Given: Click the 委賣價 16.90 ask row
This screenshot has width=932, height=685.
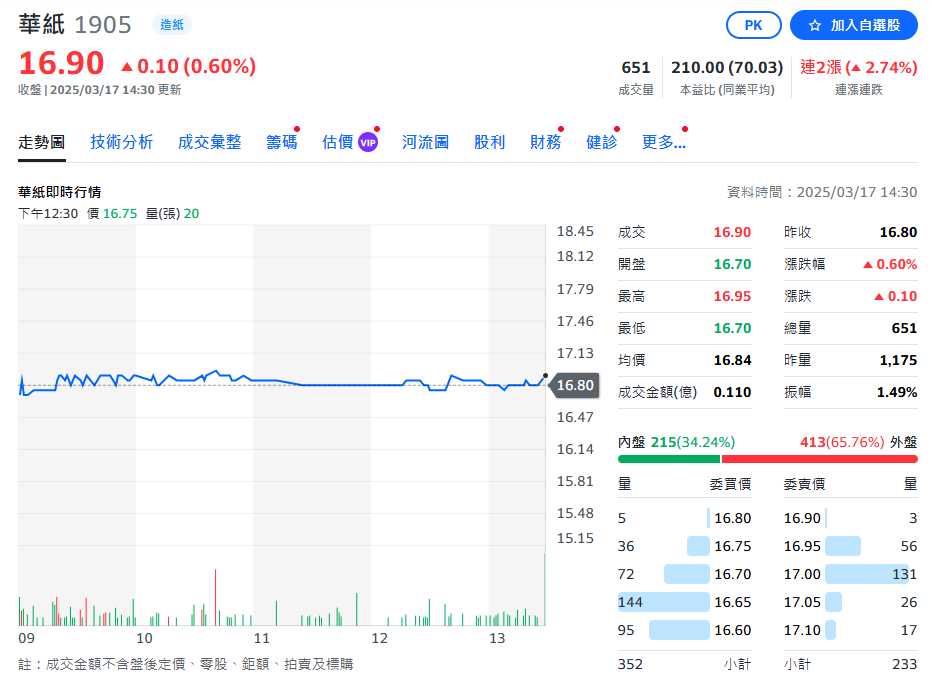Looking at the screenshot, I should [851, 518].
